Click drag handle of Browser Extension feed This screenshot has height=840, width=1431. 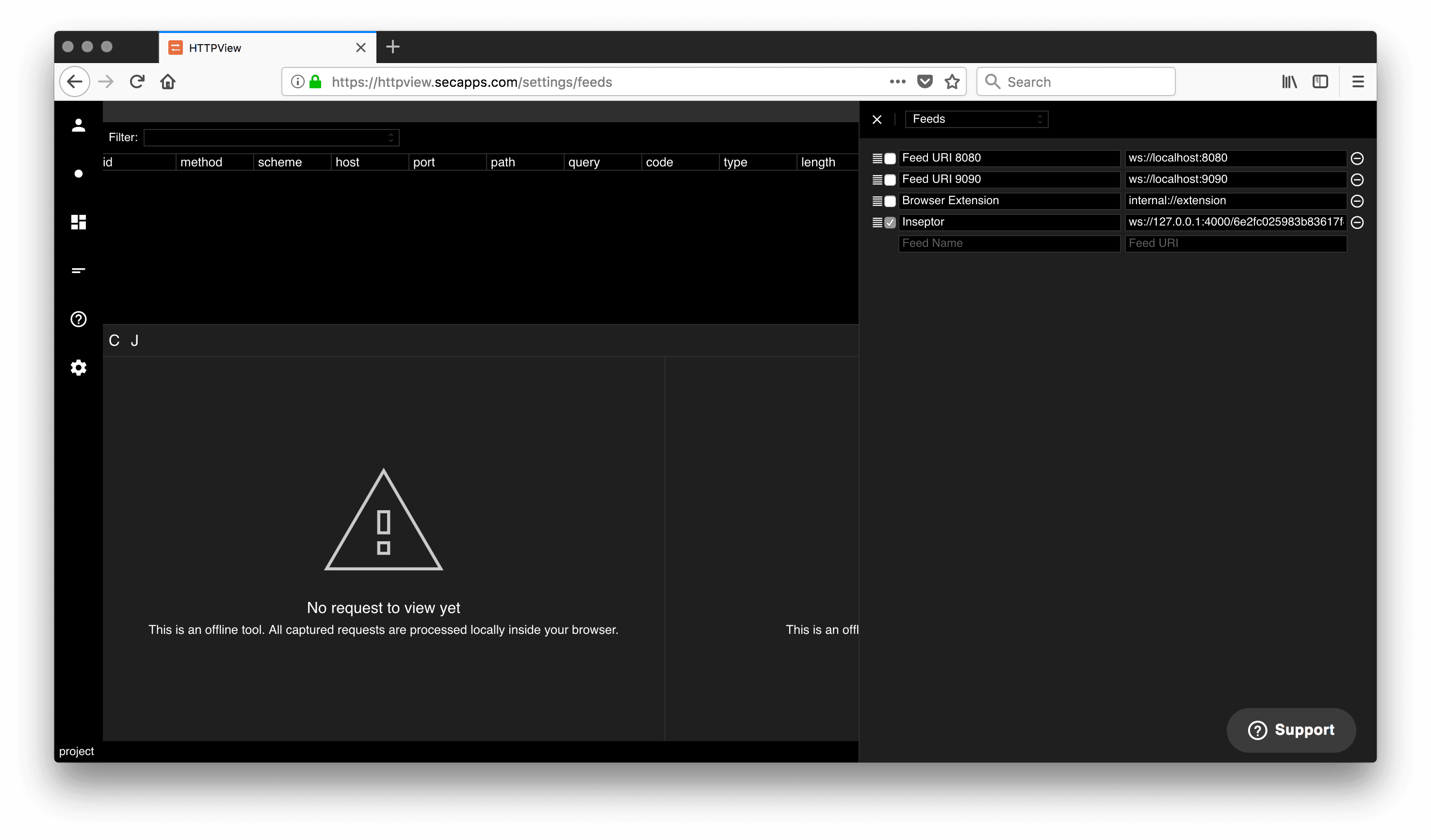tap(877, 201)
